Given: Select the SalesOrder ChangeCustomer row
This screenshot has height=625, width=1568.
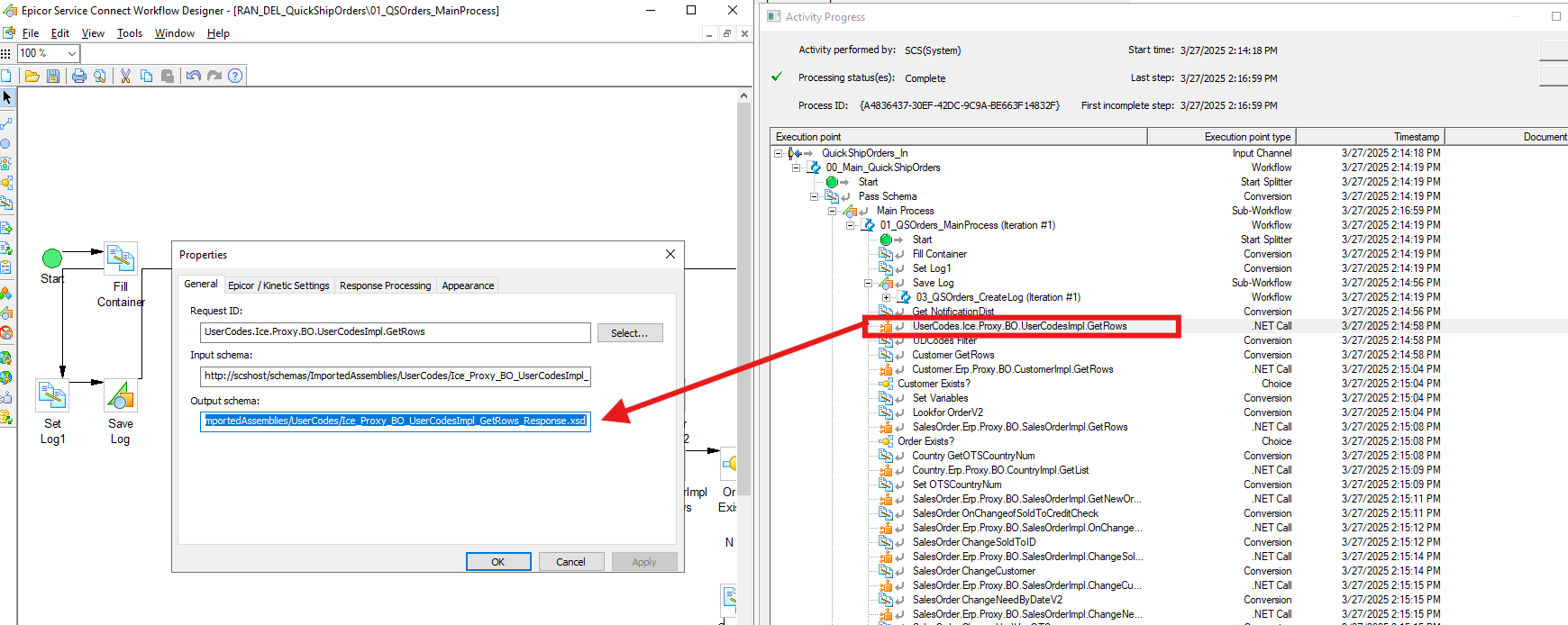Looking at the screenshot, I should pos(973,571).
